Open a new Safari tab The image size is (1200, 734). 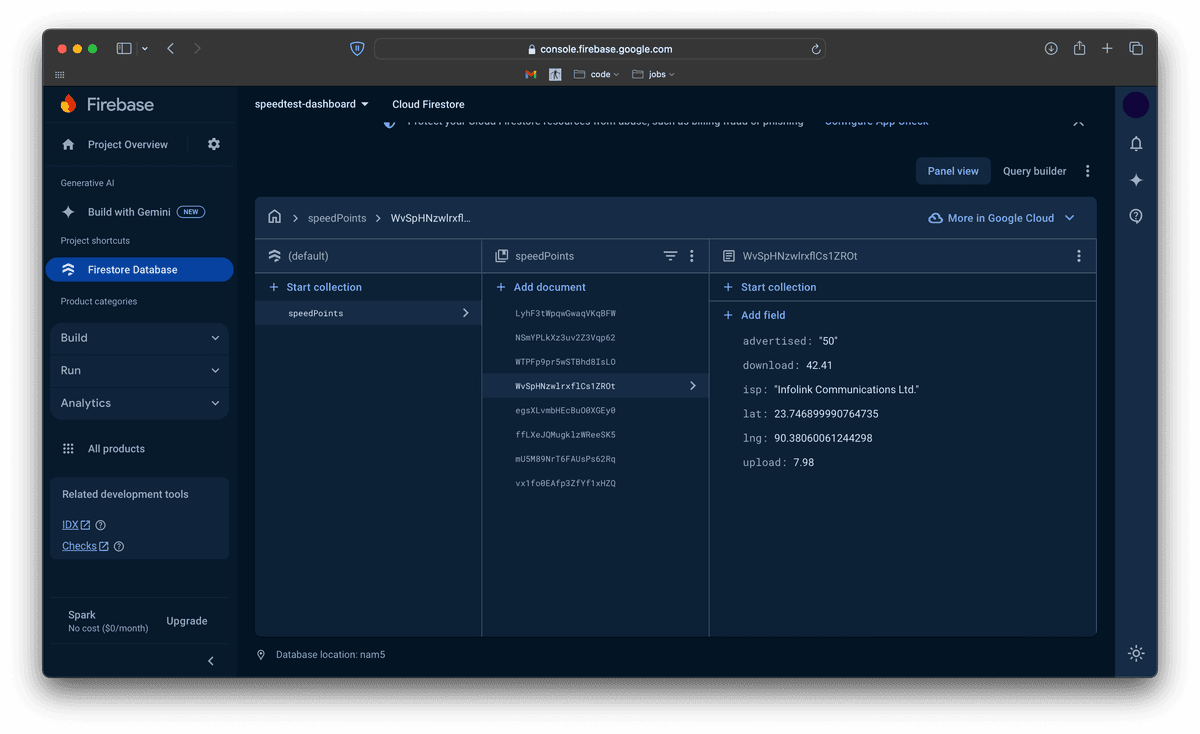1107,48
